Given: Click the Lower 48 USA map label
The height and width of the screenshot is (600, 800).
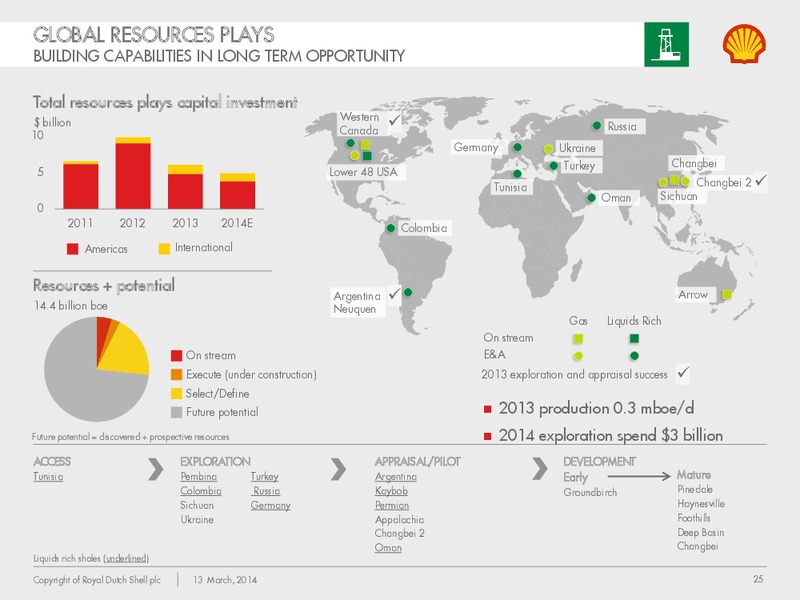Looking at the screenshot, I should tap(363, 172).
